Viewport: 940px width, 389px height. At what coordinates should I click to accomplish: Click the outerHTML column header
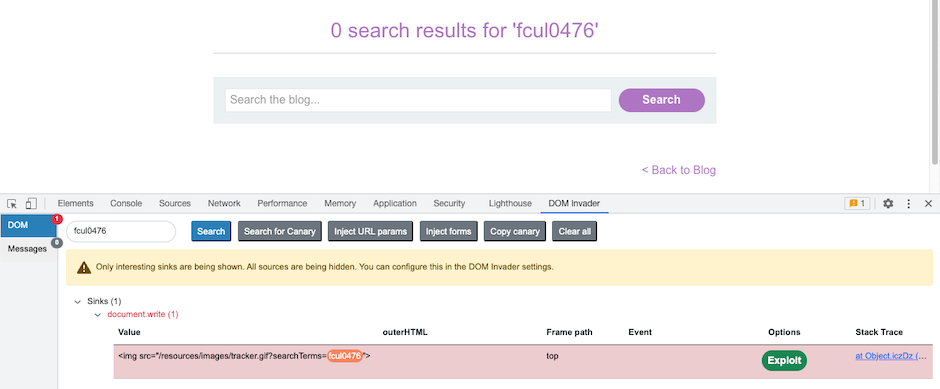[405, 332]
